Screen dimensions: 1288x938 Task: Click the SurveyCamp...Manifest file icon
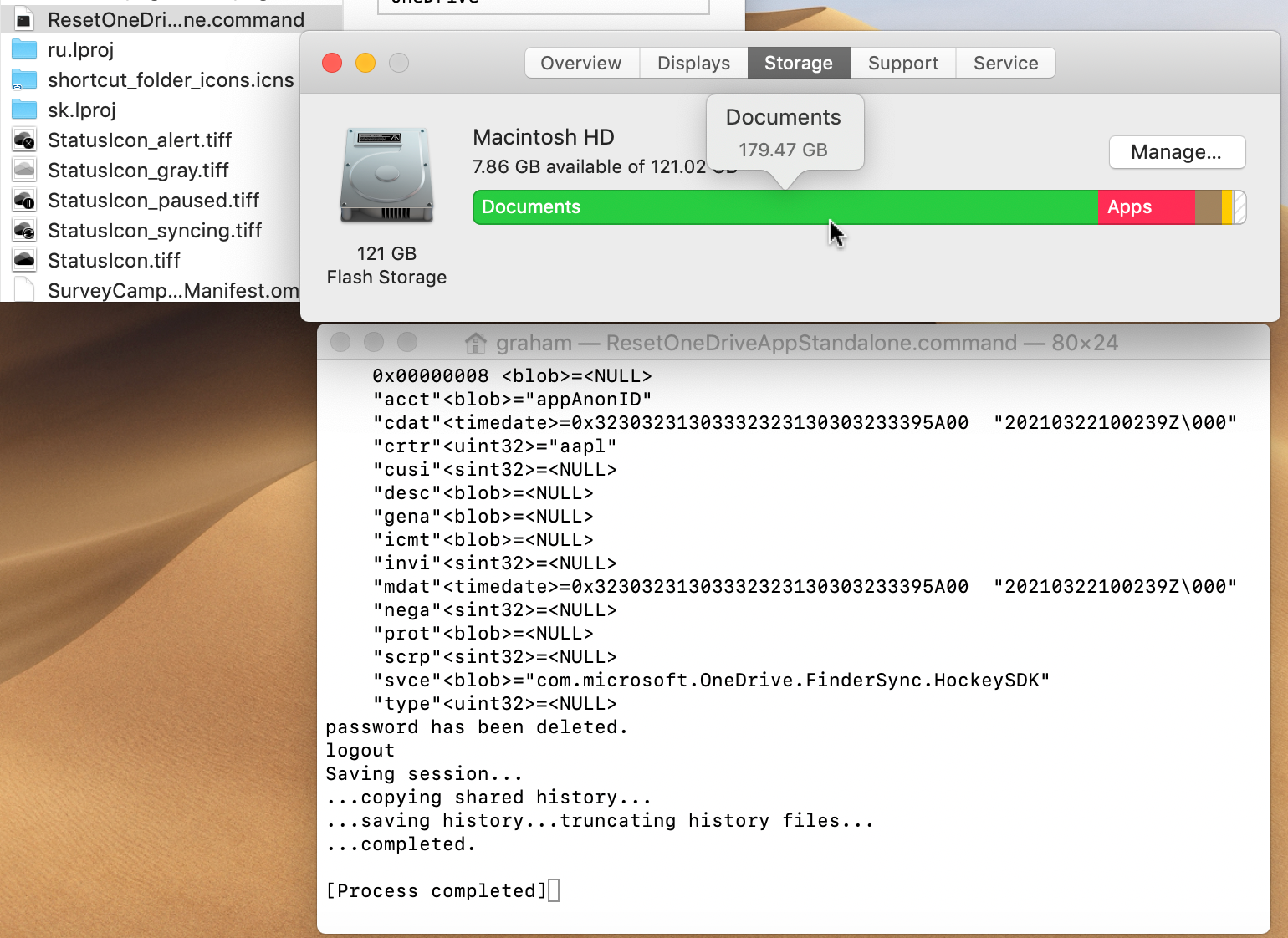(24, 290)
